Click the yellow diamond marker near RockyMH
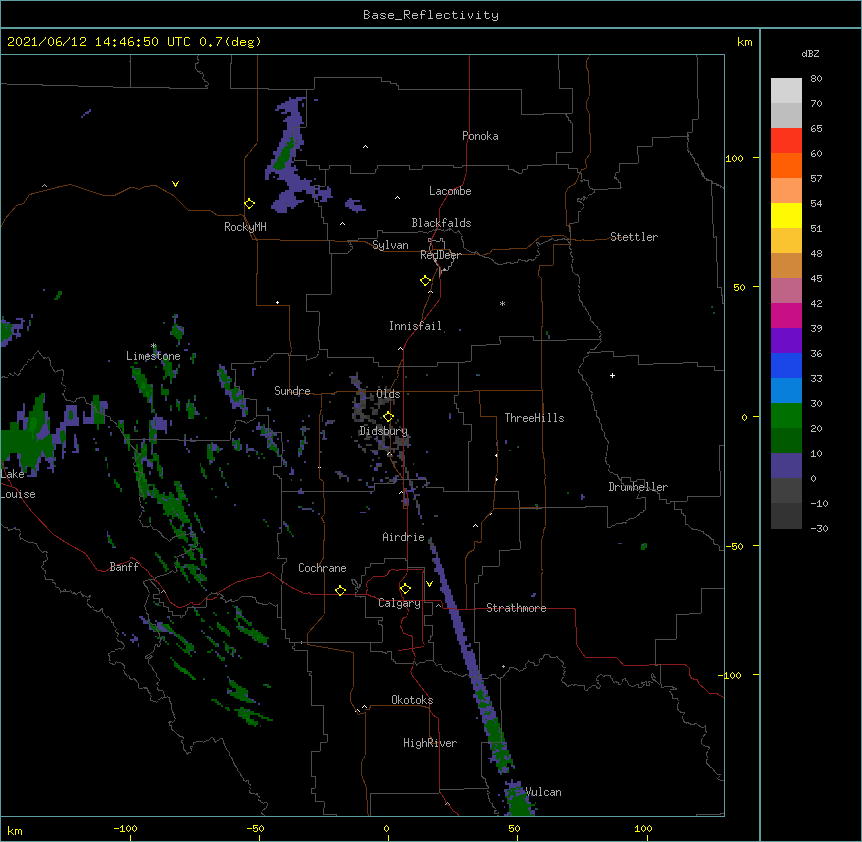862x842 pixels. pos(249,203)
